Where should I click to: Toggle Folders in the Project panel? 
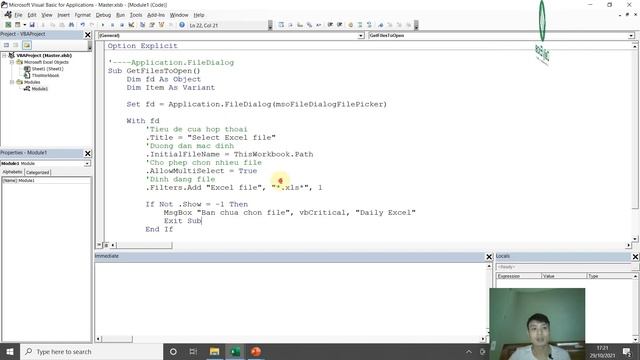pyautogui.click(x=27, y=45)
